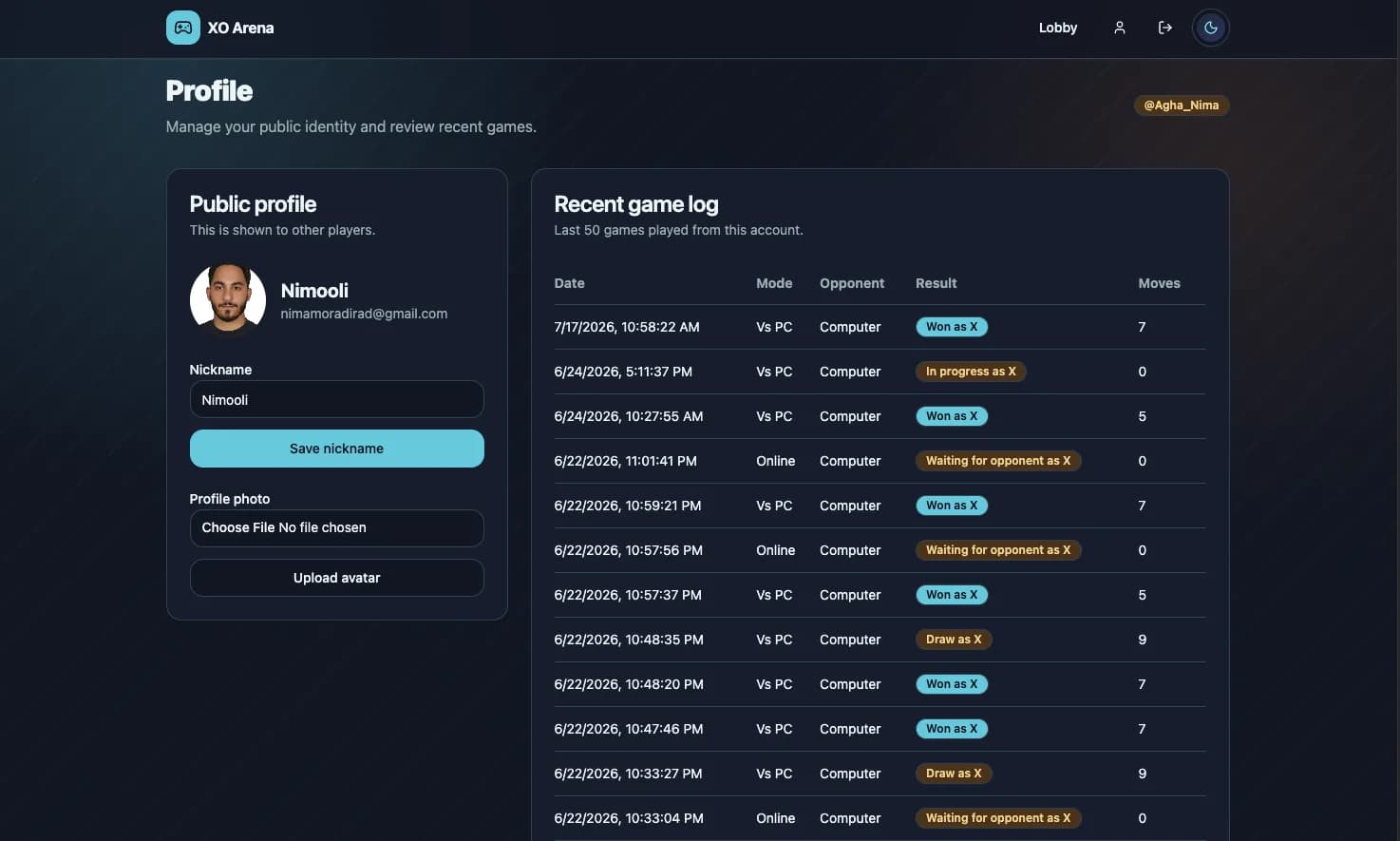Click Won as X badge in 10:27:55 AM row
Screen dimensions: 1400x841
[952, 416]
